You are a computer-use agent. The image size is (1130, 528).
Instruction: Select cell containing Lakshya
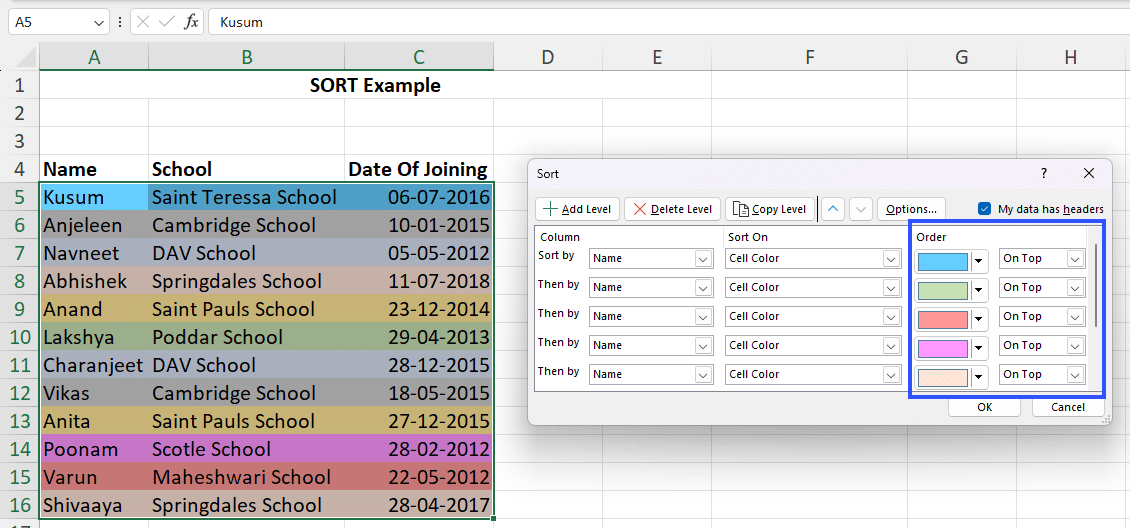[x=94, y=337]
